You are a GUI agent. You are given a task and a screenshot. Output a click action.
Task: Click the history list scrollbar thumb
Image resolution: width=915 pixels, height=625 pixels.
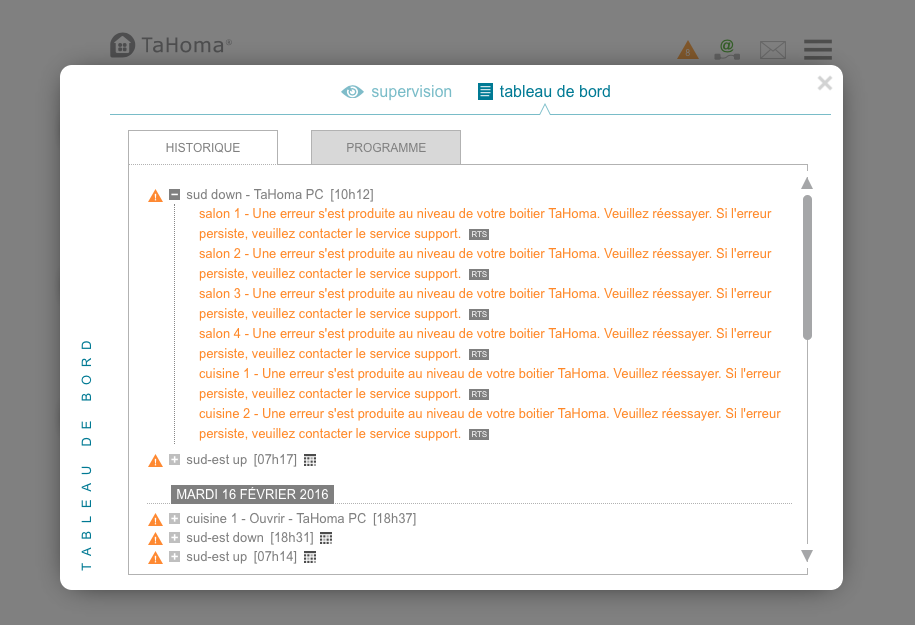tap(808, 267)
